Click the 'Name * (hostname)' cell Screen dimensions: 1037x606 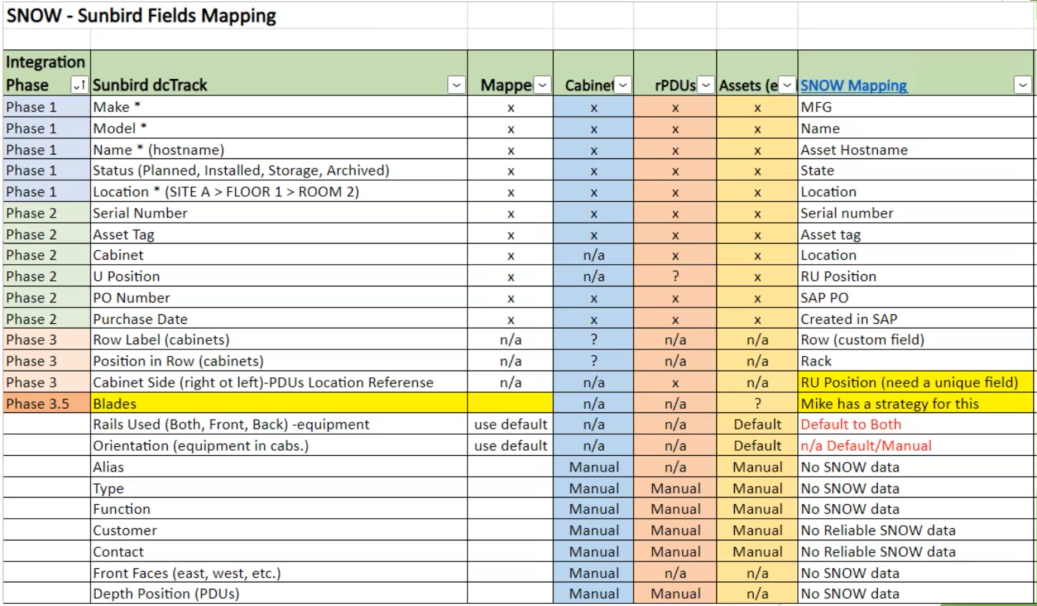click(x=278, y=149)
